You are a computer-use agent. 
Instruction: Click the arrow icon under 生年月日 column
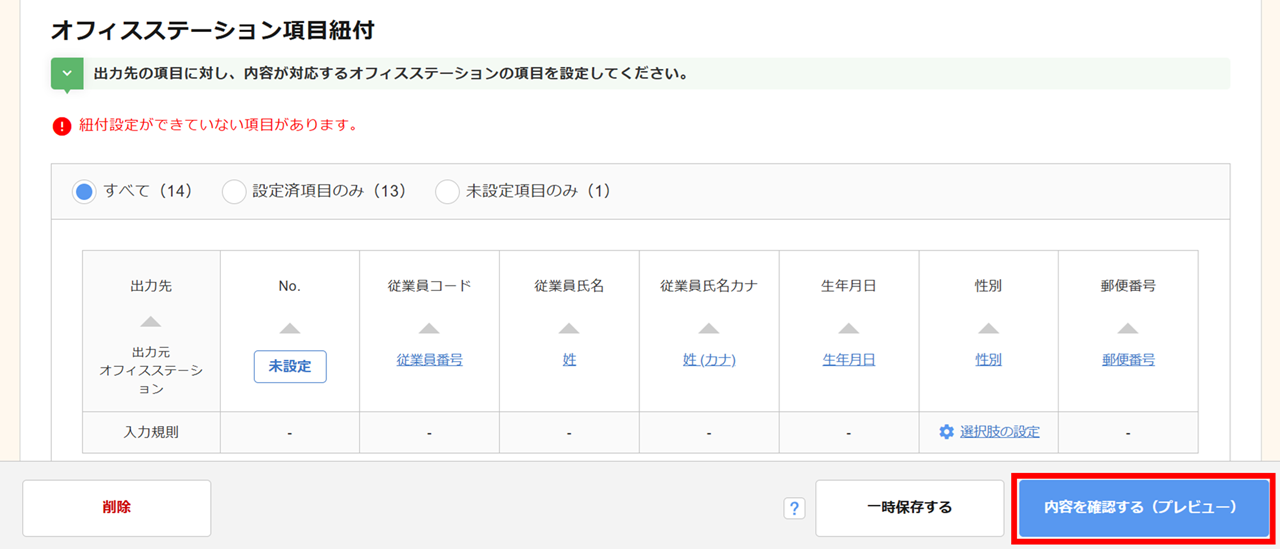(x=849, y=328)
